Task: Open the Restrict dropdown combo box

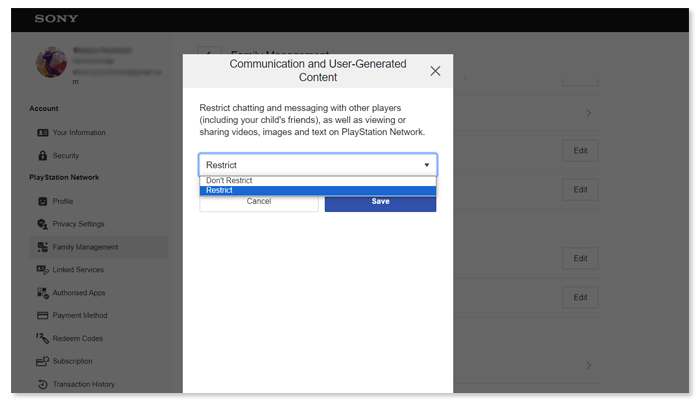Action: 318,165
